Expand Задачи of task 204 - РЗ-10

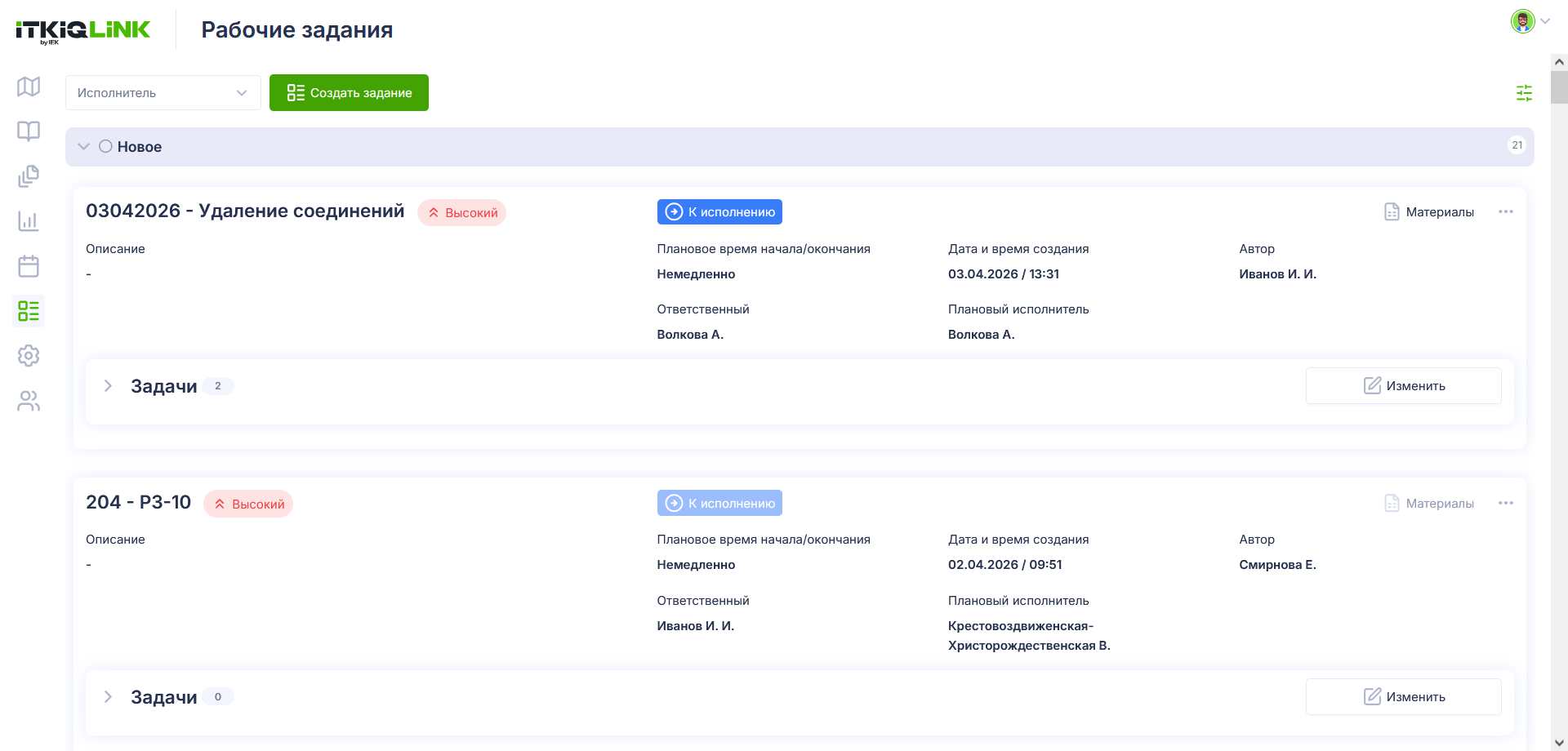click(x=108, y=697)
